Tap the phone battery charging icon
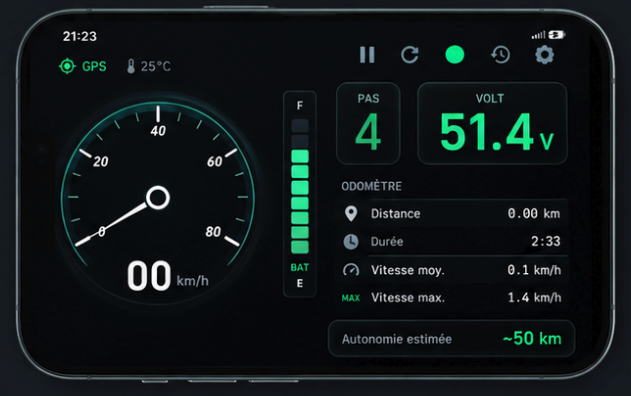The image size is (631, 396). pos(557,35)
